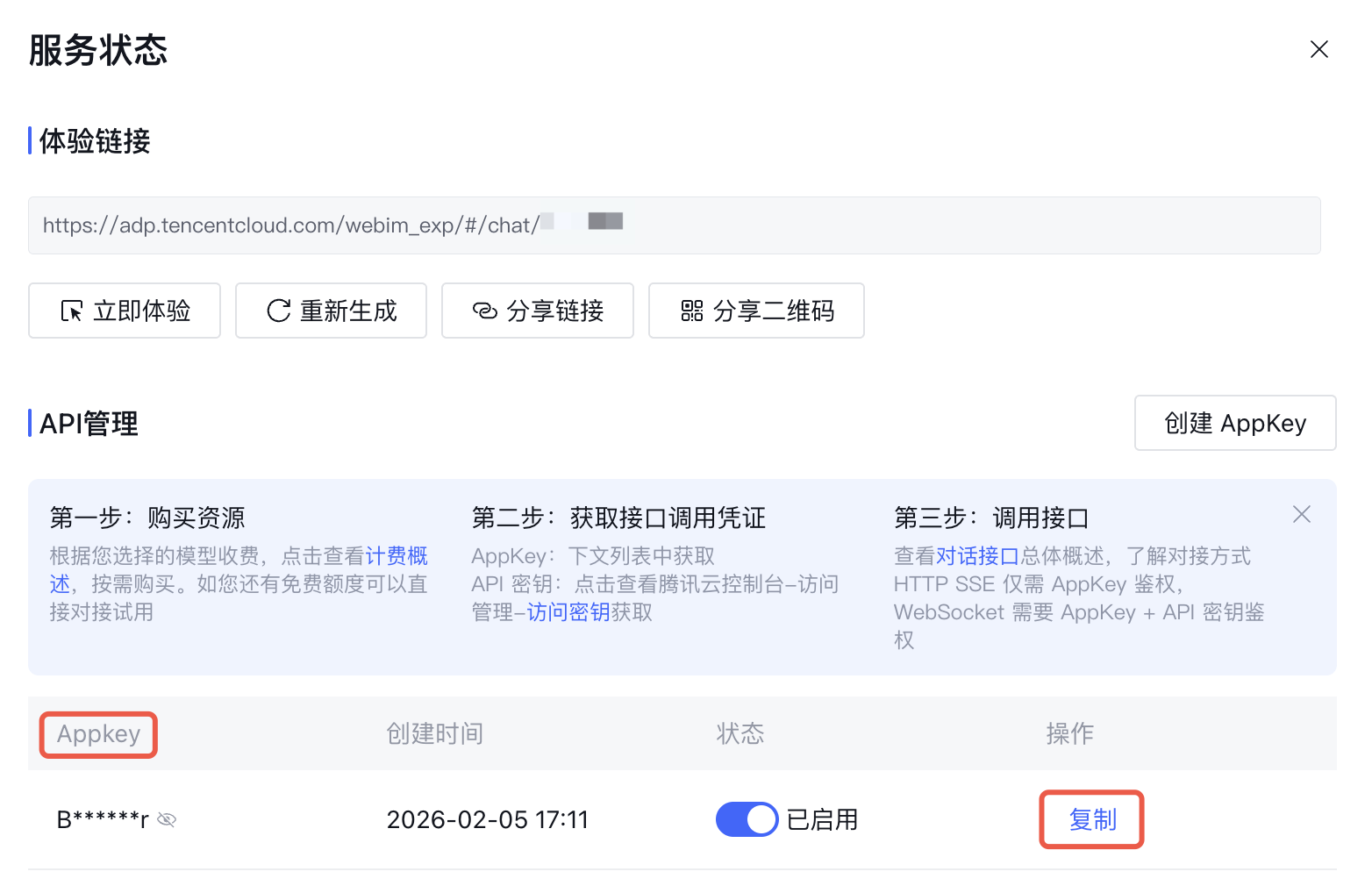1372x893 pixels.
Task: Click the API管理 section title
Action: [x=89, y=424]
